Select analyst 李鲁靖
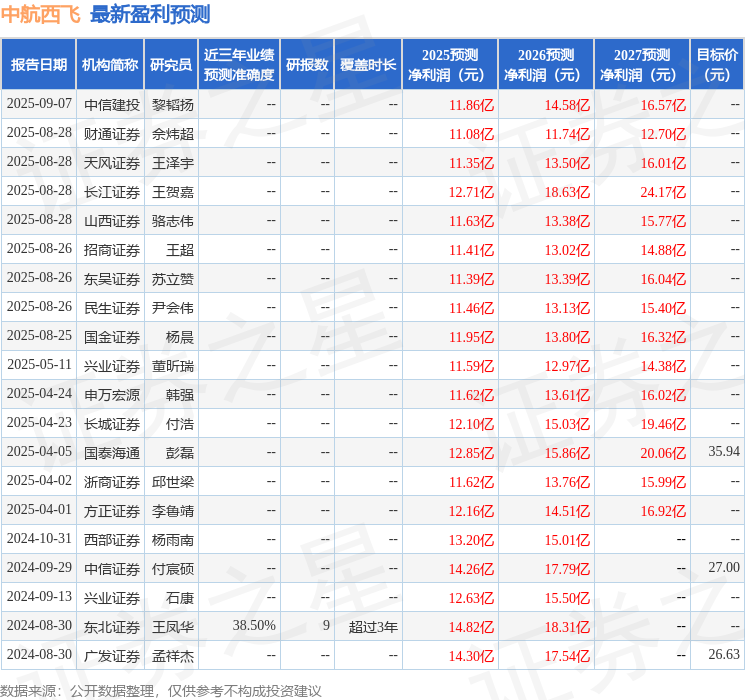The image size is (745, 700). (173, 511)
